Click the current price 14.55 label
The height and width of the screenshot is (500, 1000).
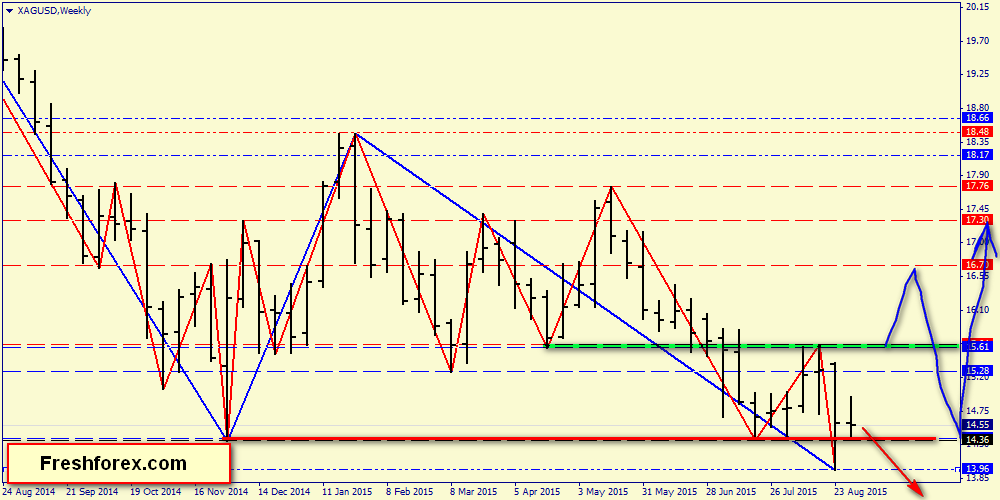click(x=978, y=425)
